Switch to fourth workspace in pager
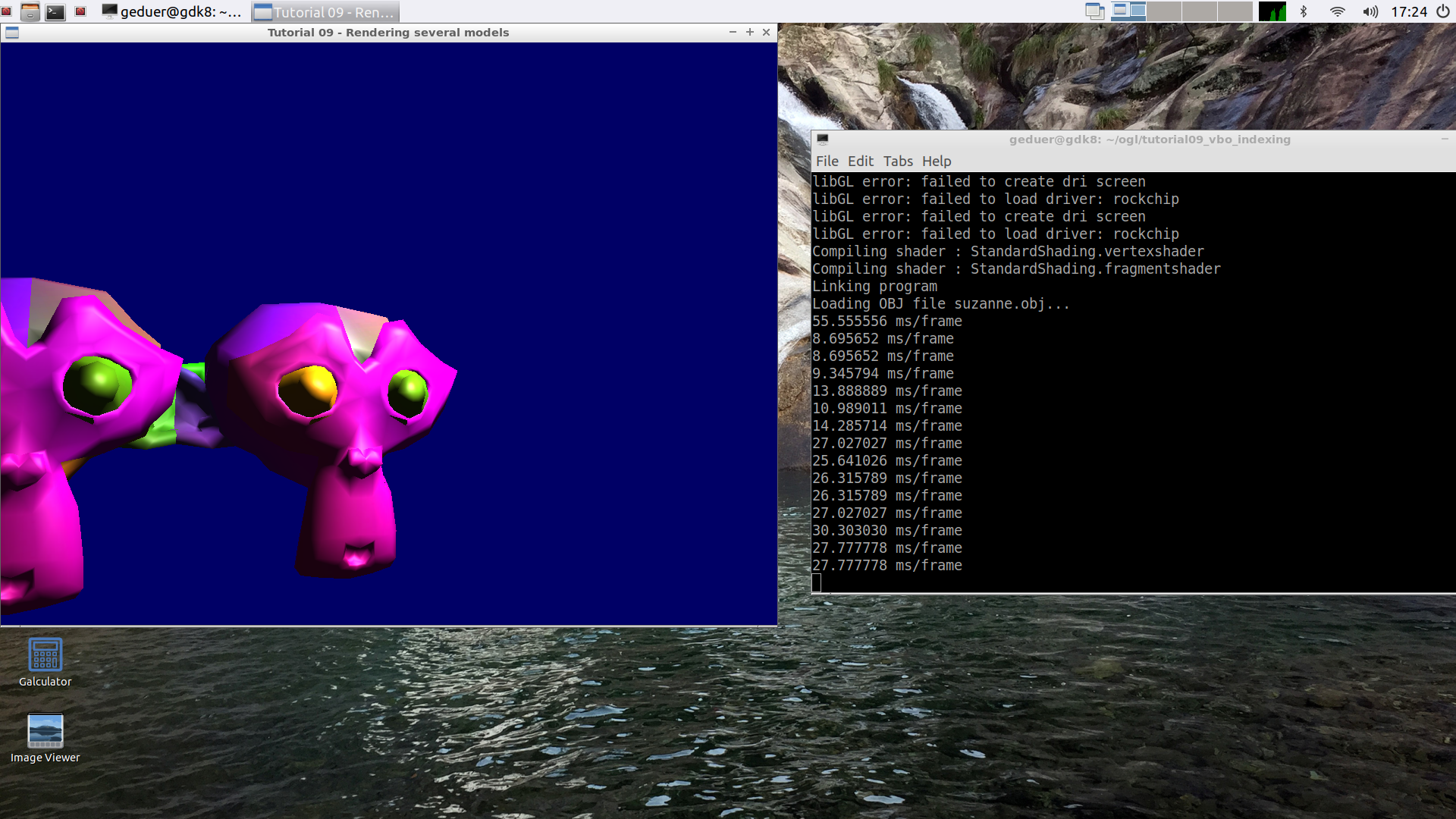Viewport: 1456px width, 819px height. tap(1235, 11)
